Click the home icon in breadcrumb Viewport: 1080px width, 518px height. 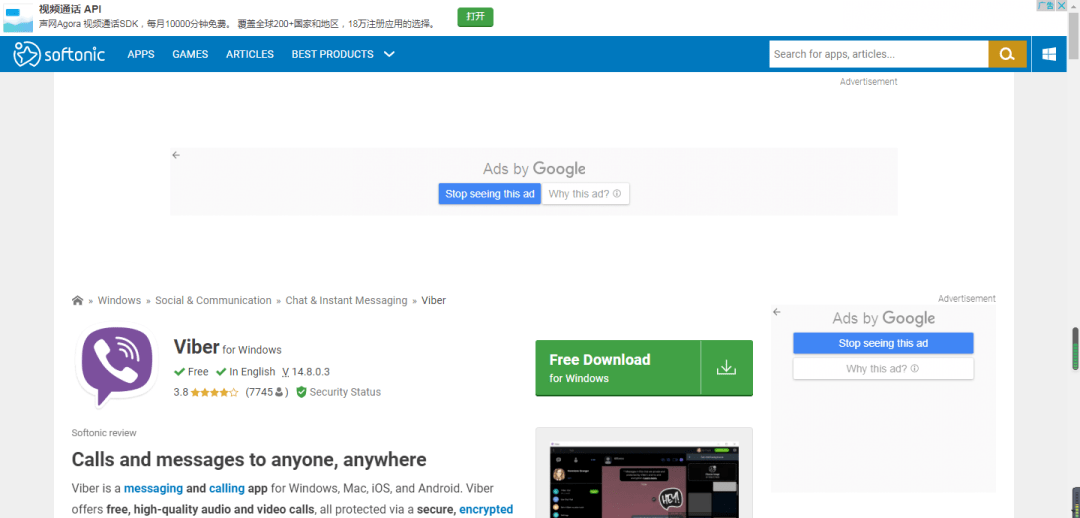click(x=78, y=301)
